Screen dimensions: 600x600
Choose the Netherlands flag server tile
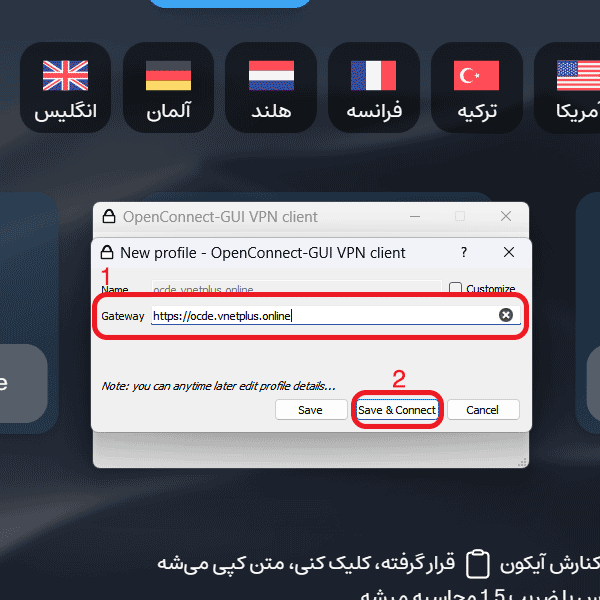pos(271,88)
